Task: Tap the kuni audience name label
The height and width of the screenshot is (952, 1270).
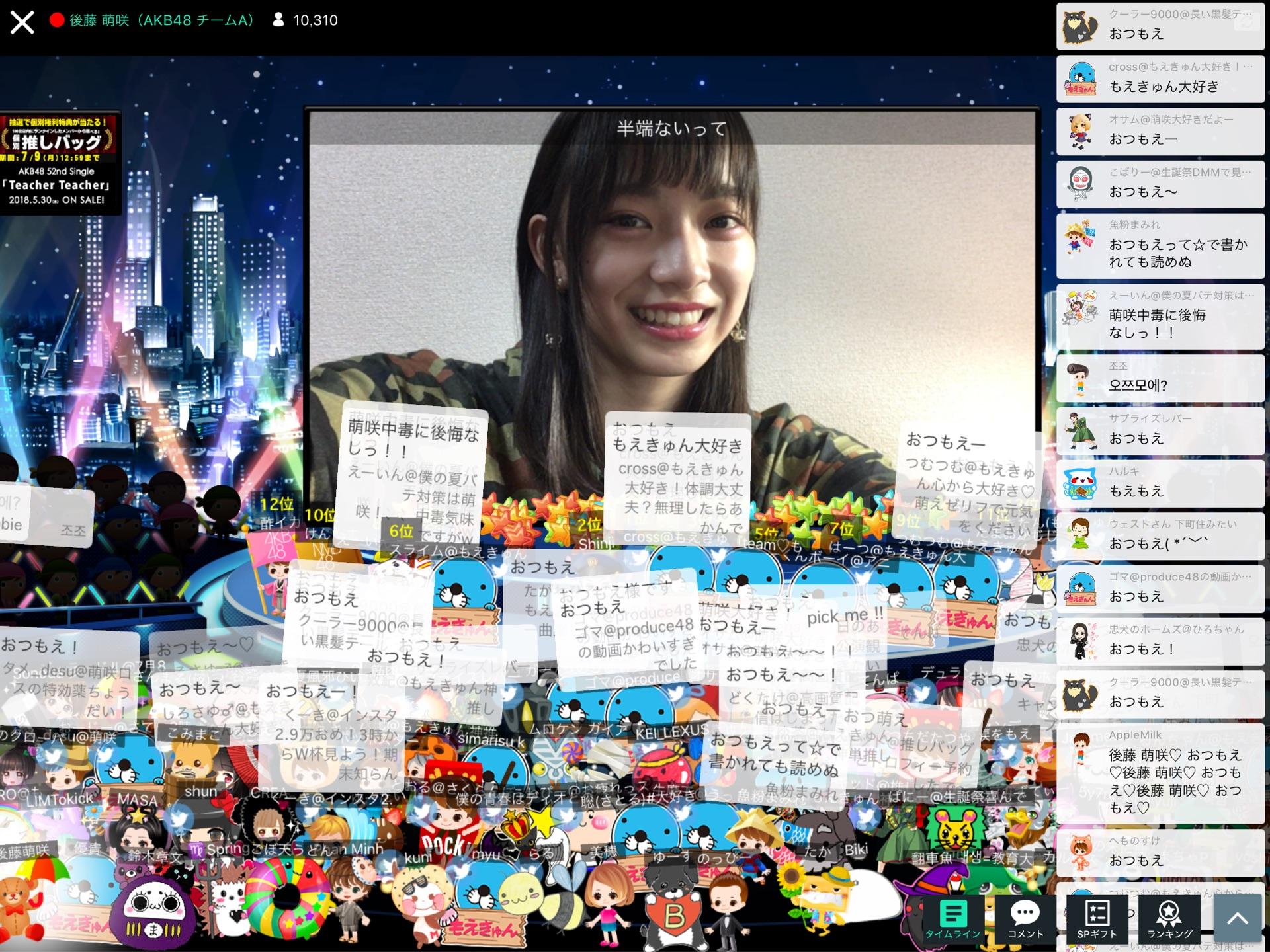Action: [418, 858]
